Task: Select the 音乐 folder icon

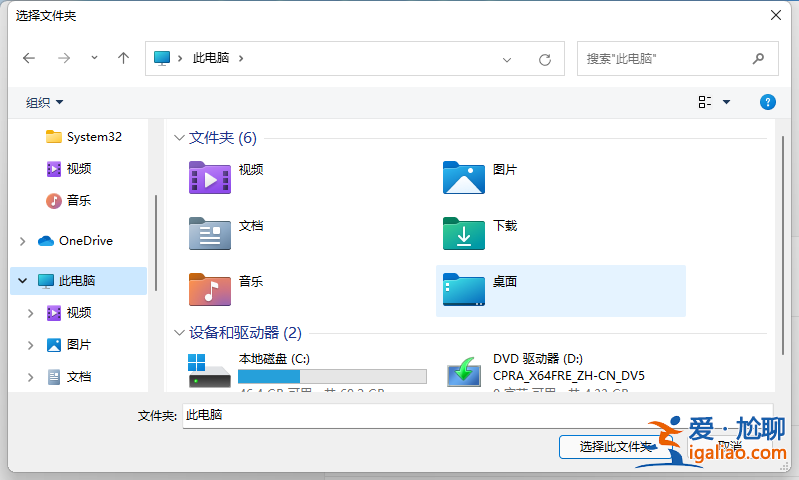Action: 209,289
